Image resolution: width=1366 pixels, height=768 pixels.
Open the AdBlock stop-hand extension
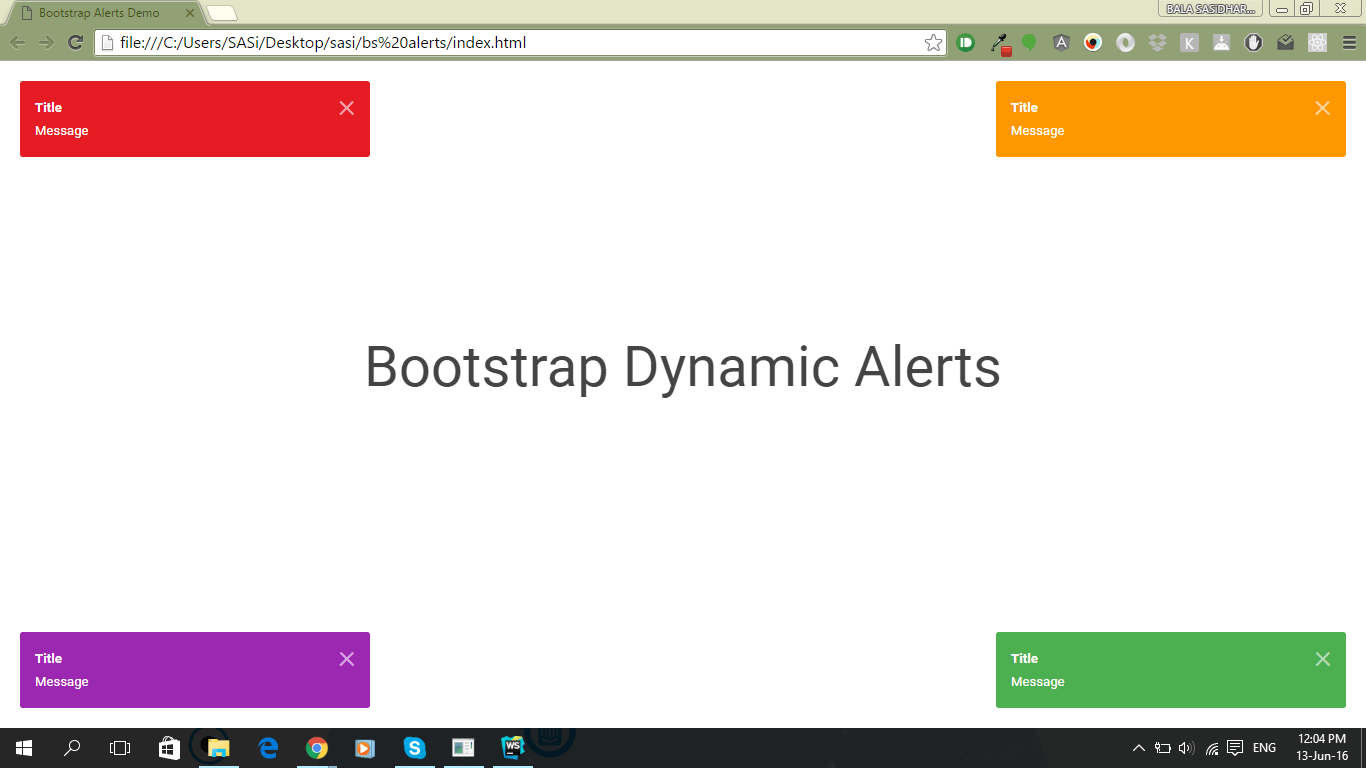click(x=1253, y=43)
